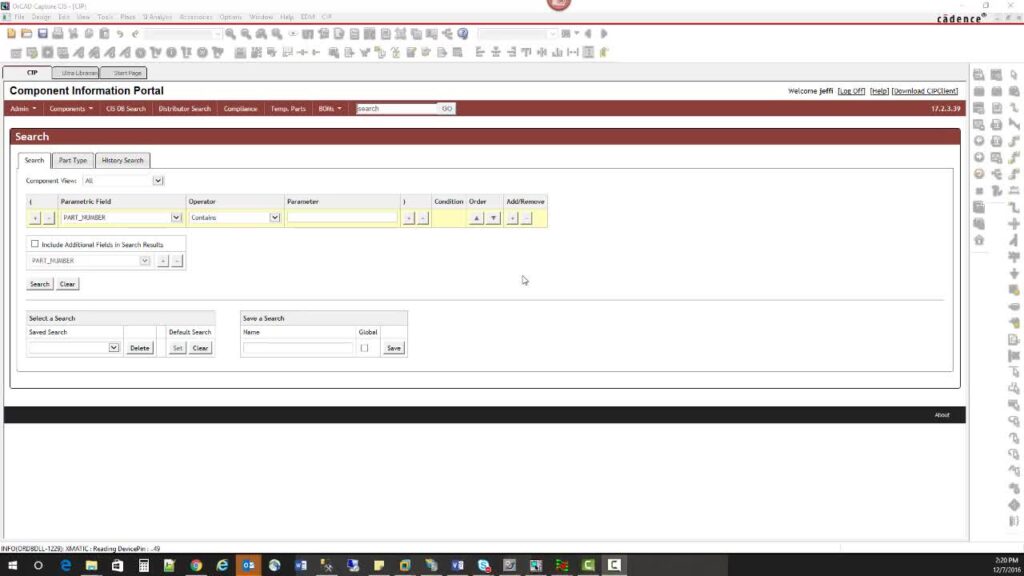Focus the portal quick search box

tap(396, 109)
